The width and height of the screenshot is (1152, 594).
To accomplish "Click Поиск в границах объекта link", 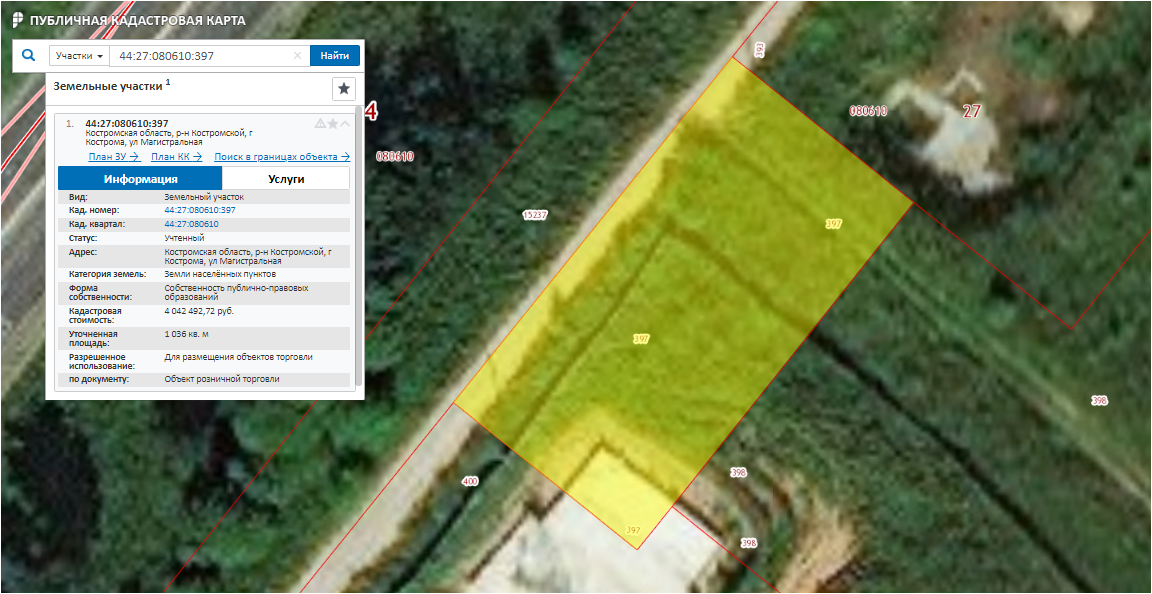I will [x=281, y=157].
